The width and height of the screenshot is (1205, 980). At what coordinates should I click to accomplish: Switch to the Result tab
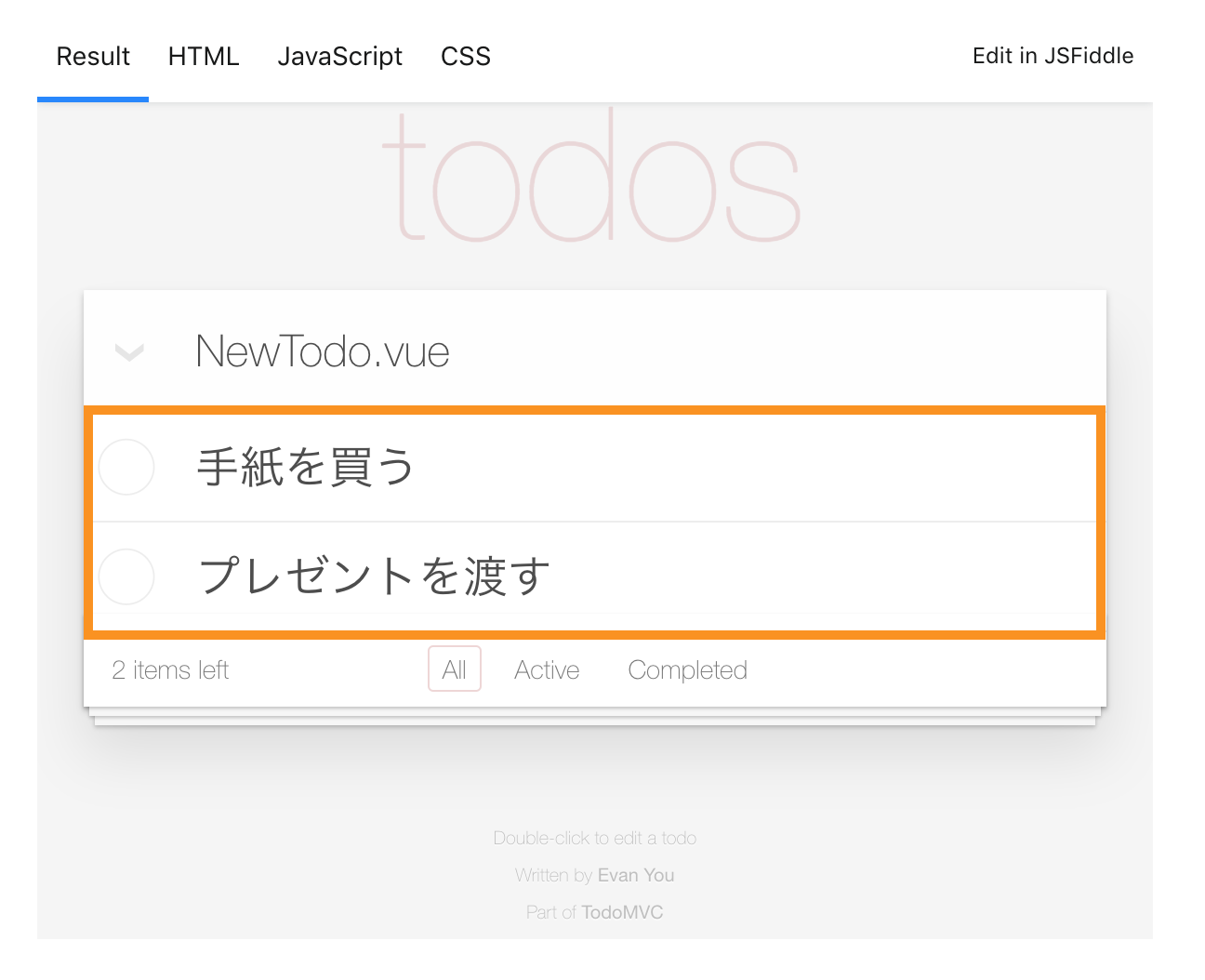coord(92,56)
